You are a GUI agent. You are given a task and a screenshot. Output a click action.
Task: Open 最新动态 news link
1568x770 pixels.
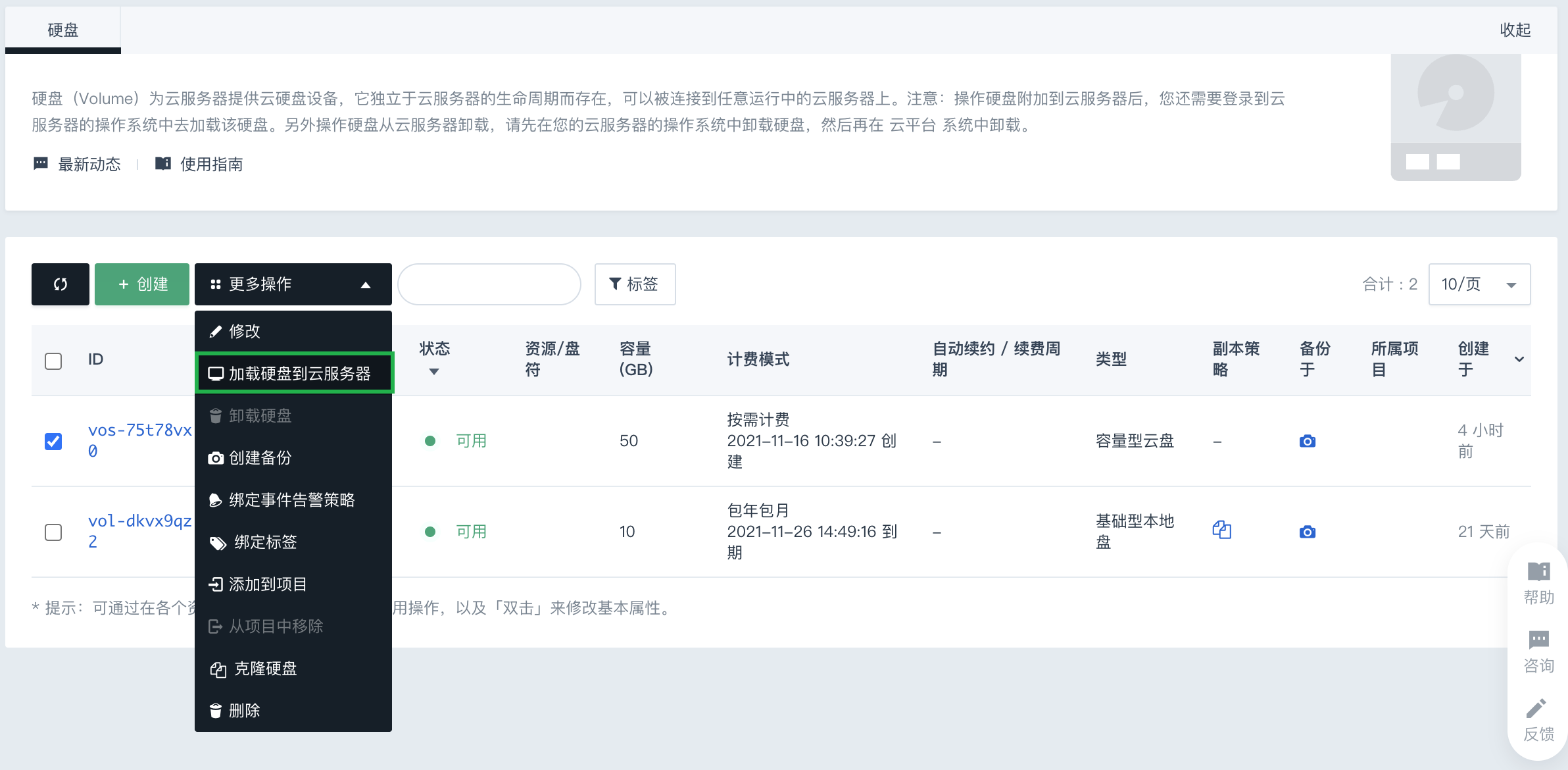coord(77,164)
